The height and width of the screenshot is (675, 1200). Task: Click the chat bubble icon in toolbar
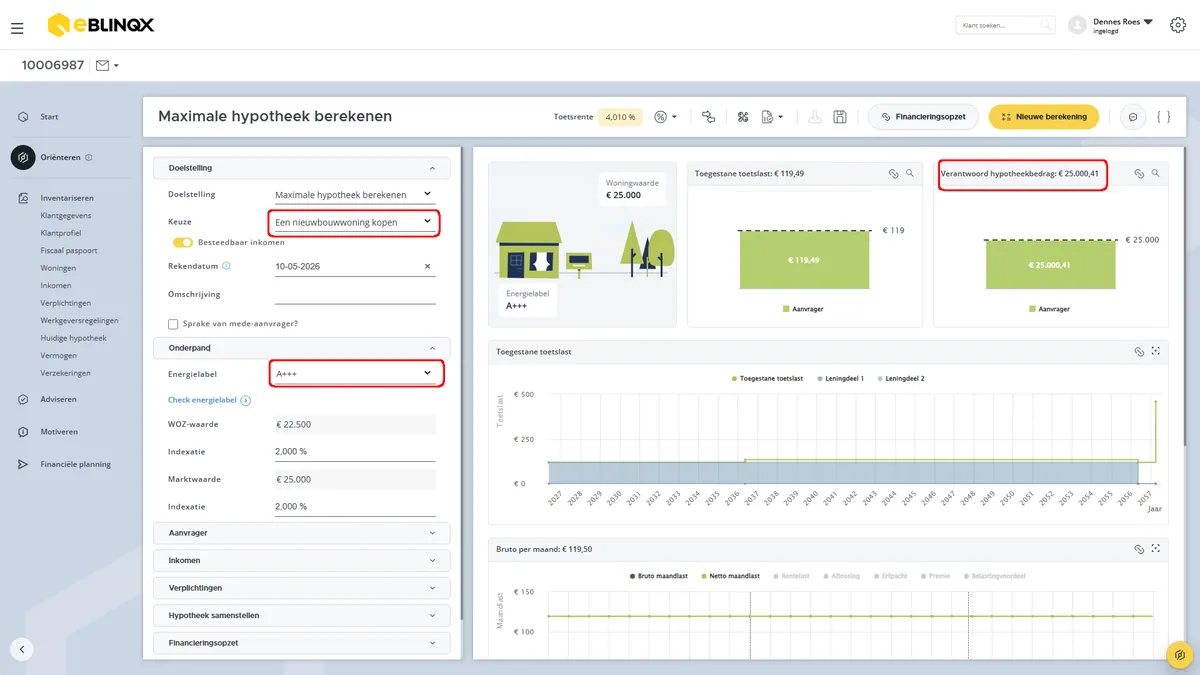[x=1133, y=117]
